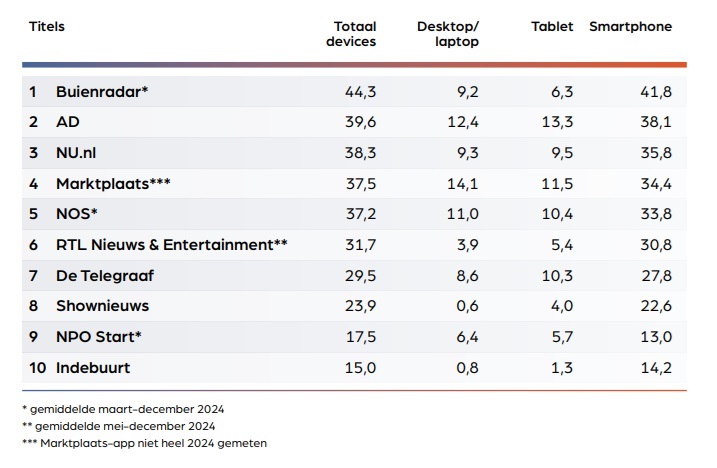Click De Telegraaf total value 29,5
The width and height of the screenshot is (717, 468).
click(x=360, y=276)
